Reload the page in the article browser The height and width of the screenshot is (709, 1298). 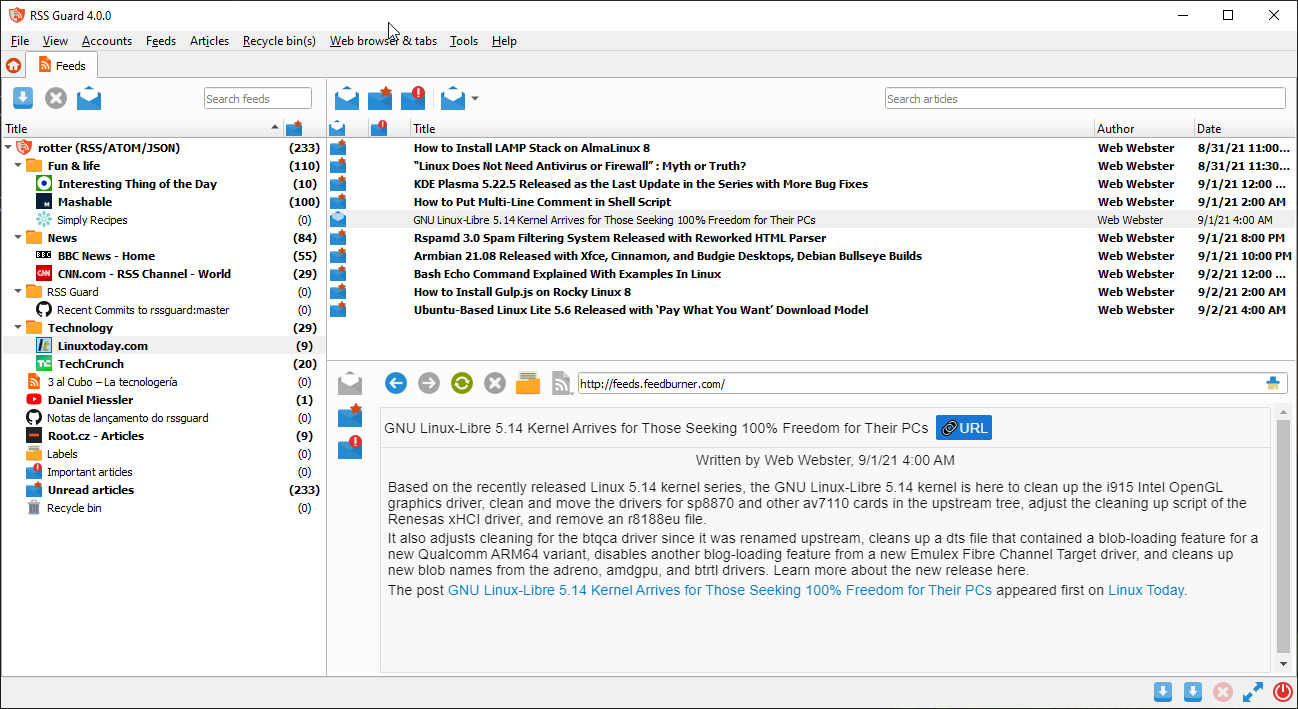pos(461,383)
